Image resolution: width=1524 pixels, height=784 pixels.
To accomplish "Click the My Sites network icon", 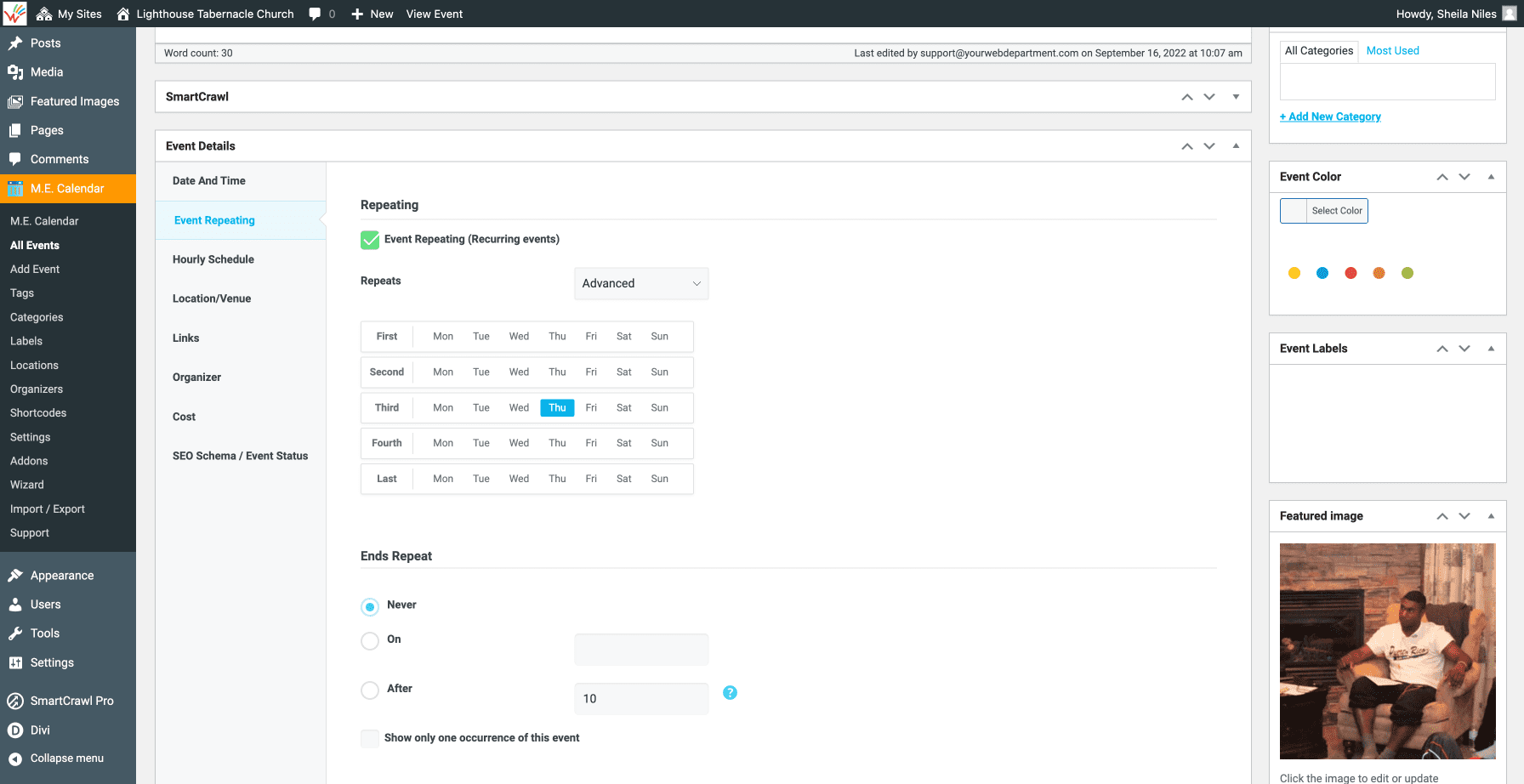I will (44, 14).
